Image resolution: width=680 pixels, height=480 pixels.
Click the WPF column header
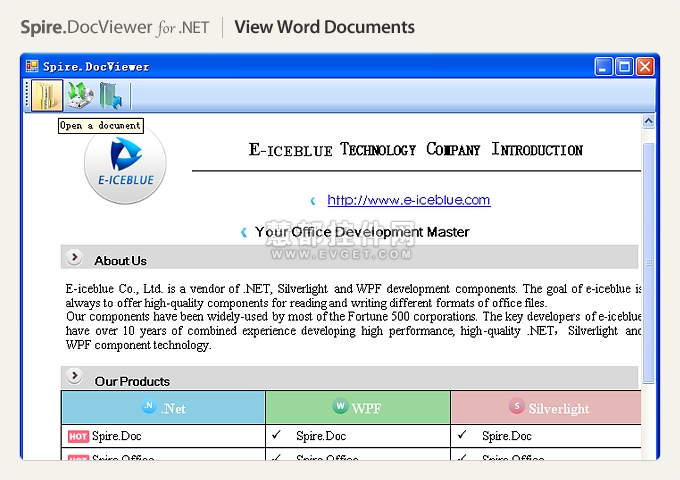[358, 408]
